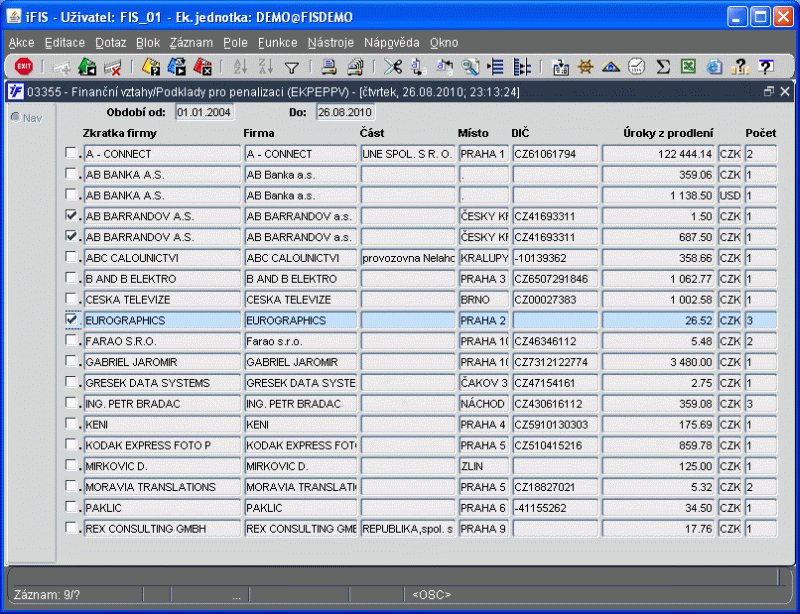The image size is (800, 614).
Task: Open the Akce menu
Action: 21,43
